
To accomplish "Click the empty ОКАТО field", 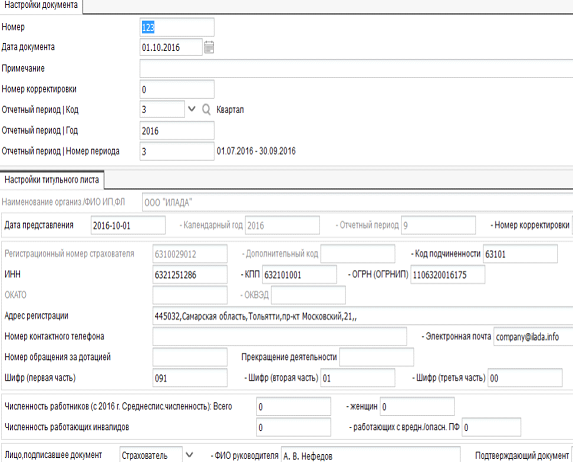I will pos(190,295).
